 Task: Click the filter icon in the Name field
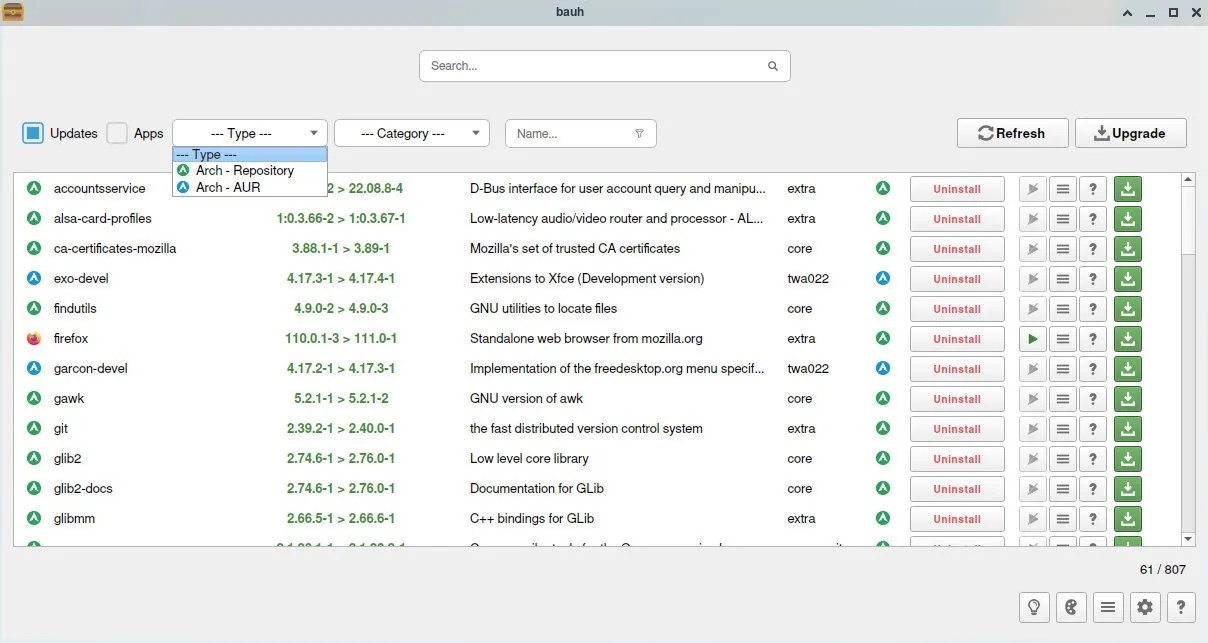(x=640, y=134)
